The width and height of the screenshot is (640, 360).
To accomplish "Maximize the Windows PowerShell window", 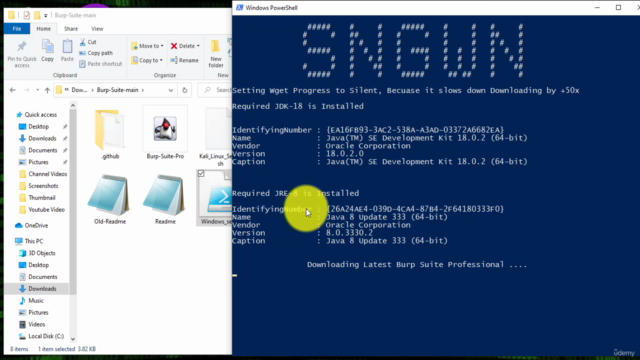I will 618,7.
